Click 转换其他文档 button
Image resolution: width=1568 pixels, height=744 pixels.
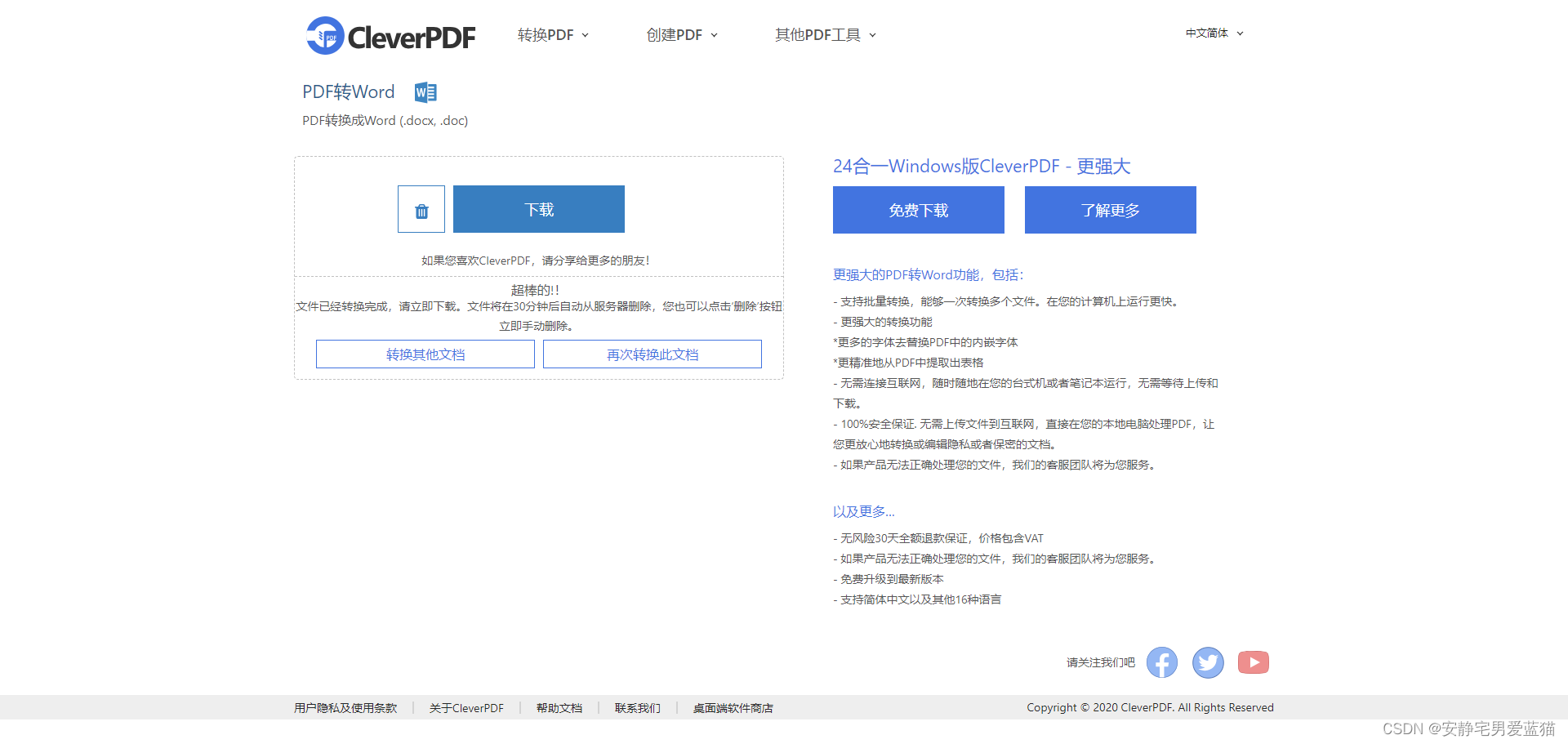425,354
